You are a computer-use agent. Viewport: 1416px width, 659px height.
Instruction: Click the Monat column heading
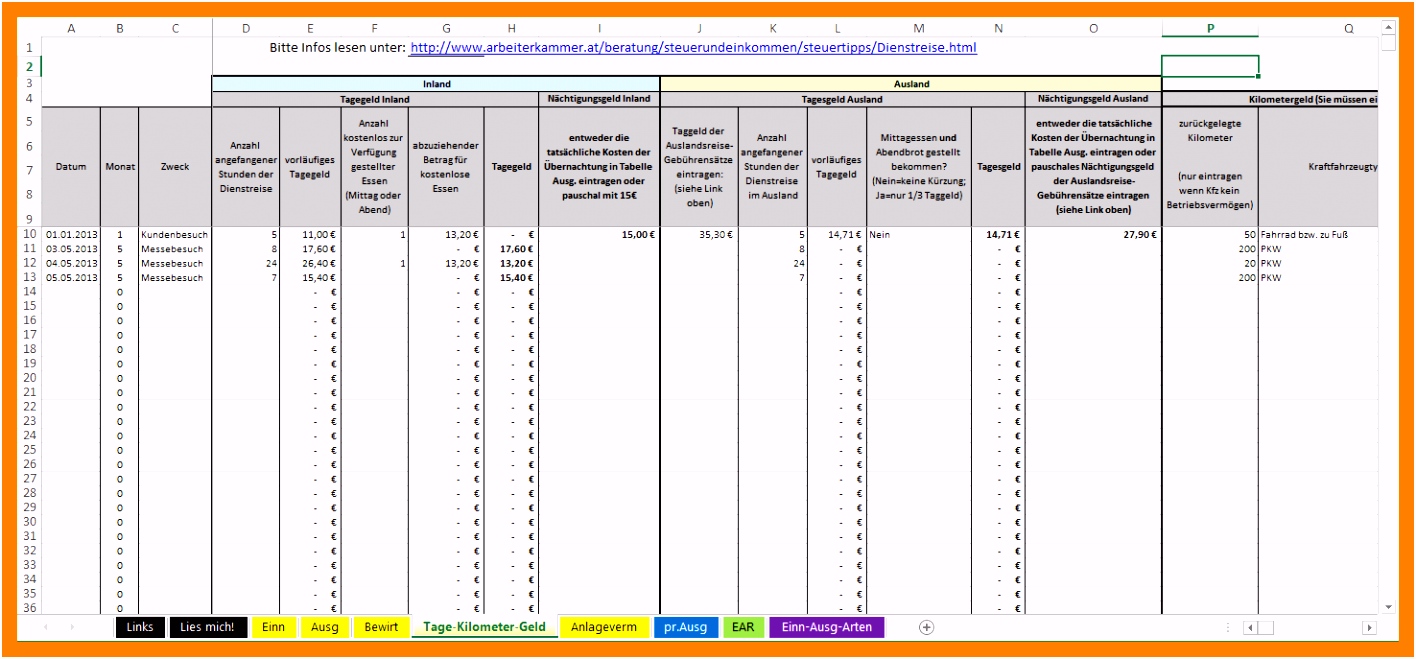(x=120, y=167)
